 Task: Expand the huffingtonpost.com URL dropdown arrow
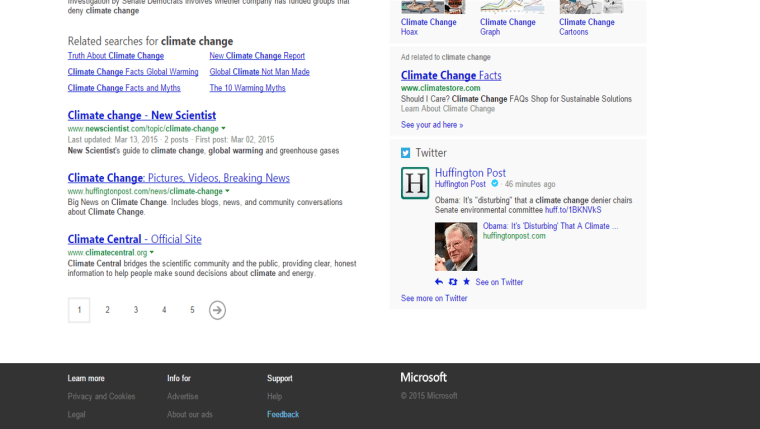pyautogui.click(x=227, y=191)
